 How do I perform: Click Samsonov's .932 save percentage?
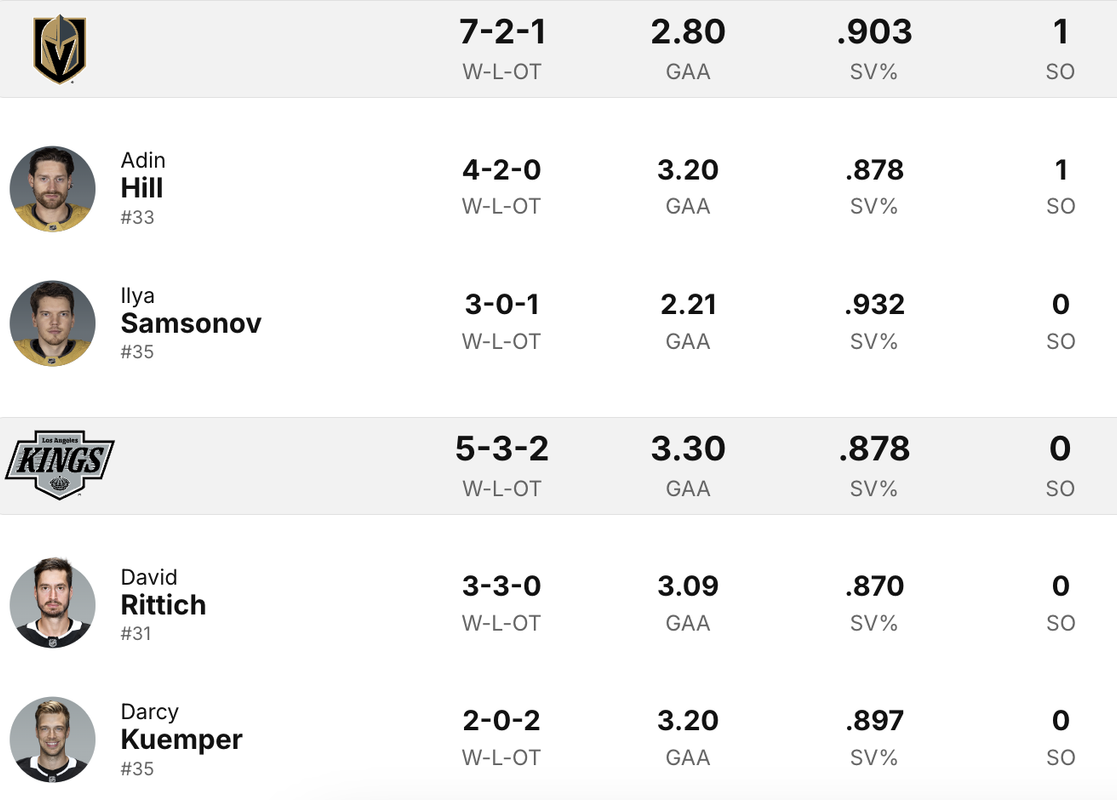pyautogui.click(x=874, y=305)
